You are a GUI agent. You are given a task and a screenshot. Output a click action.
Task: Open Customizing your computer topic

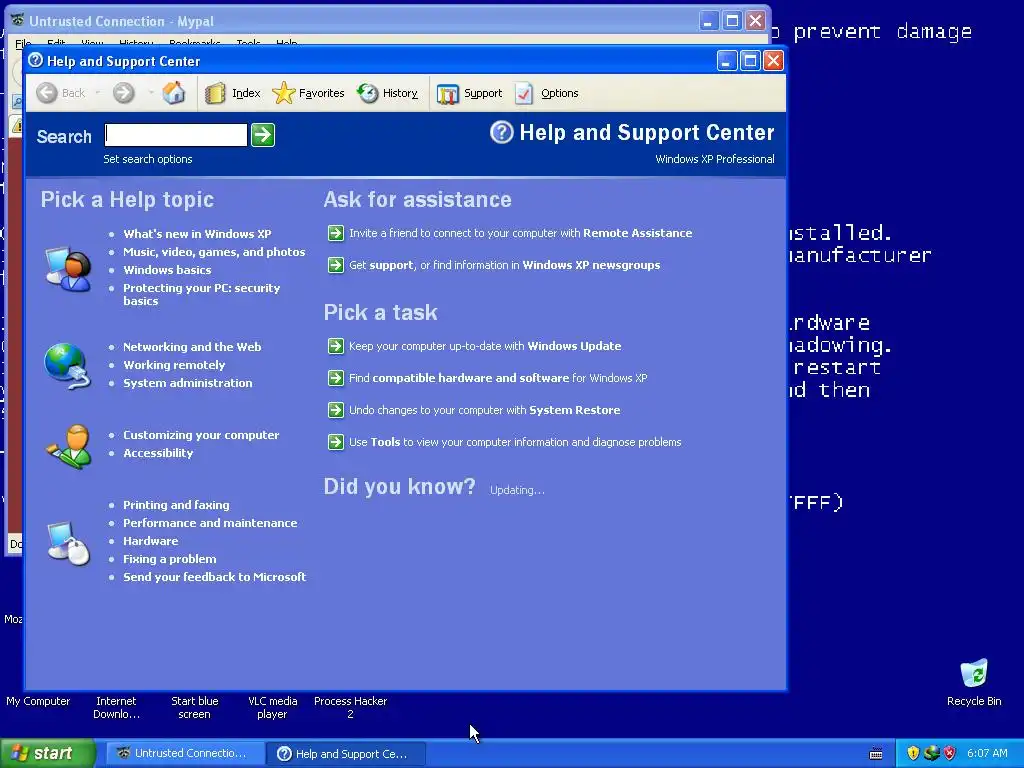[x=201, y=435]
